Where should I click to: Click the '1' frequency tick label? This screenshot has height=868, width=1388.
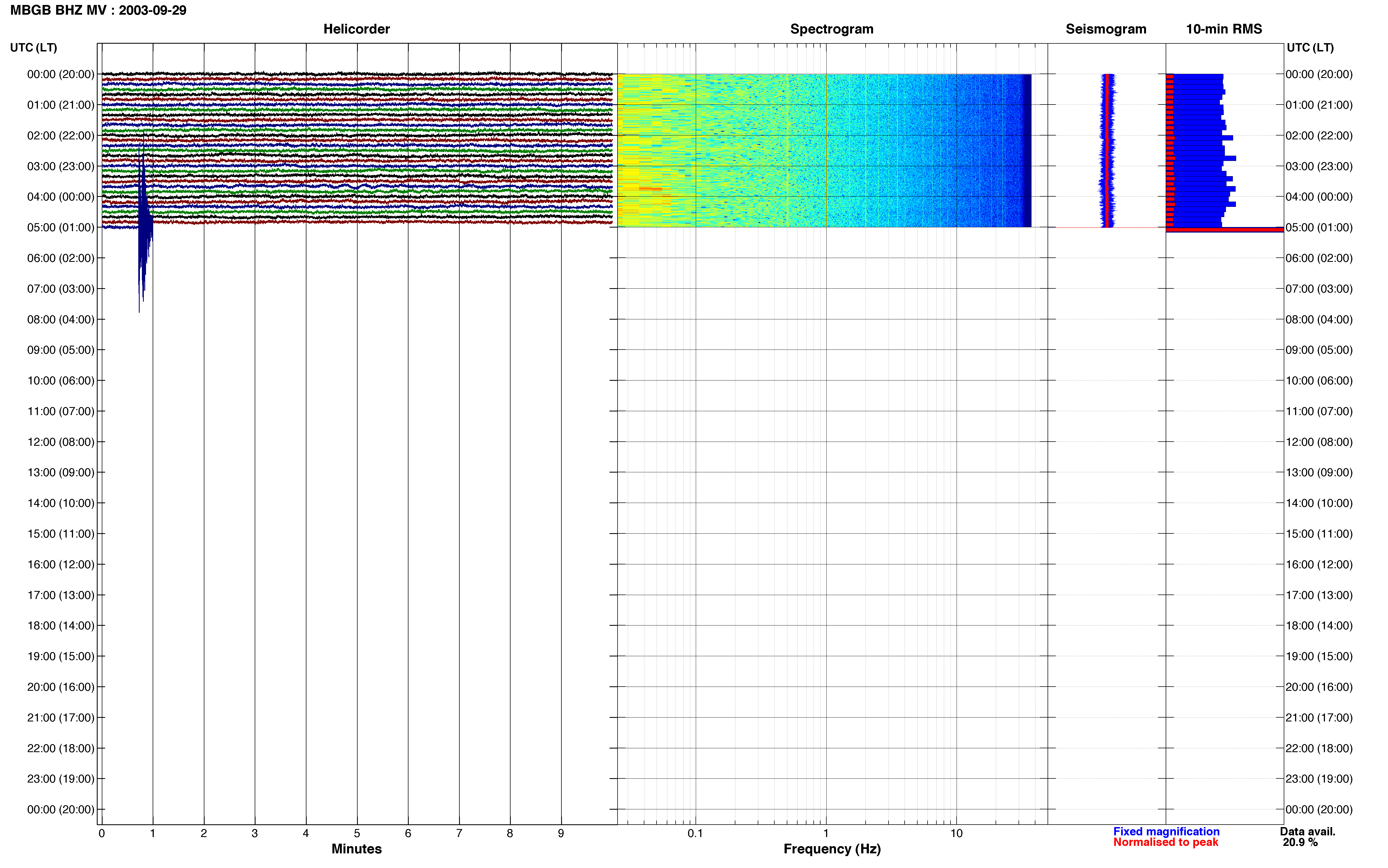(x=826, y=833)
